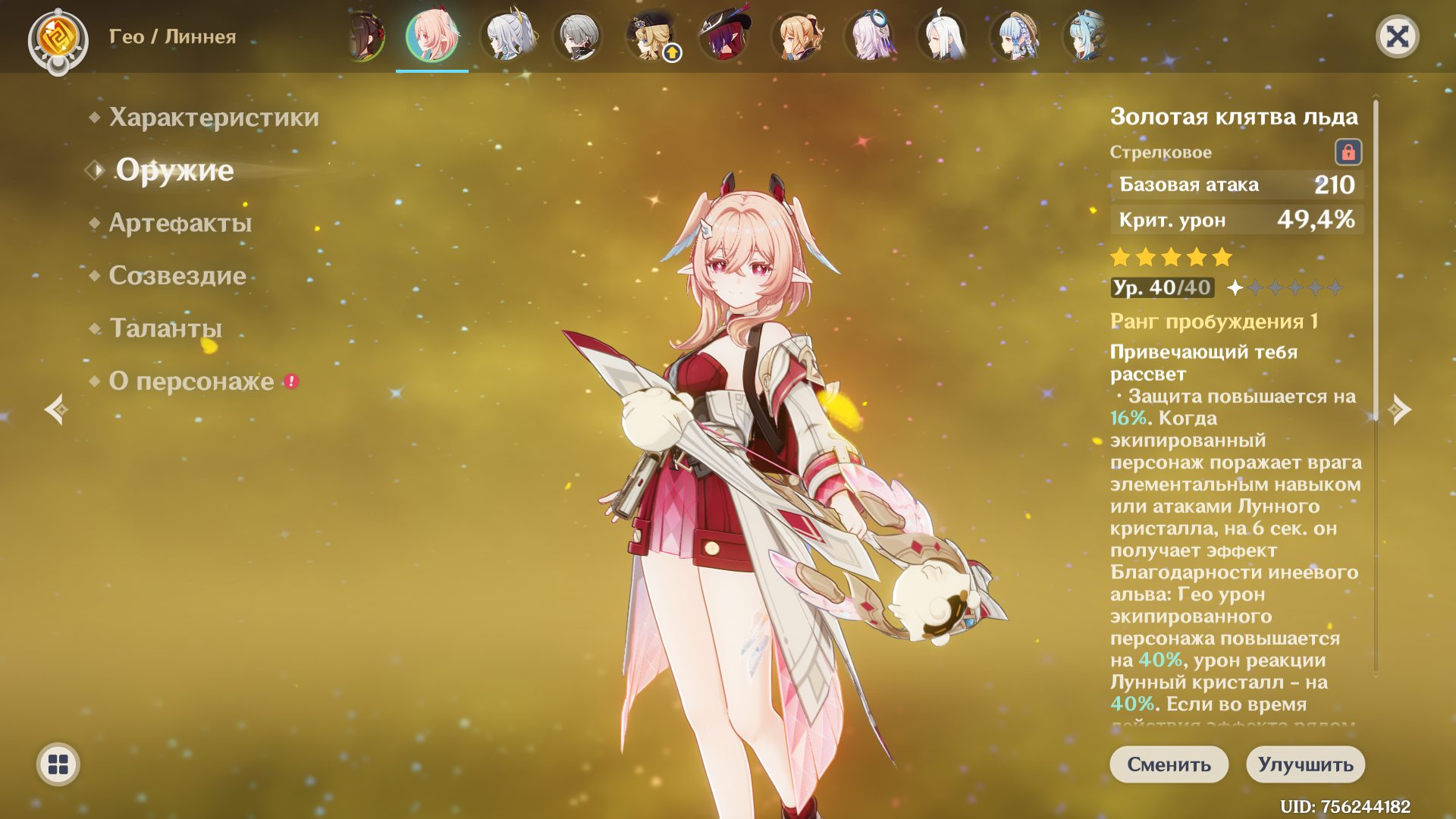
Task: Click the passive title Привечающий тебя рассвет
Action: 1203,362
